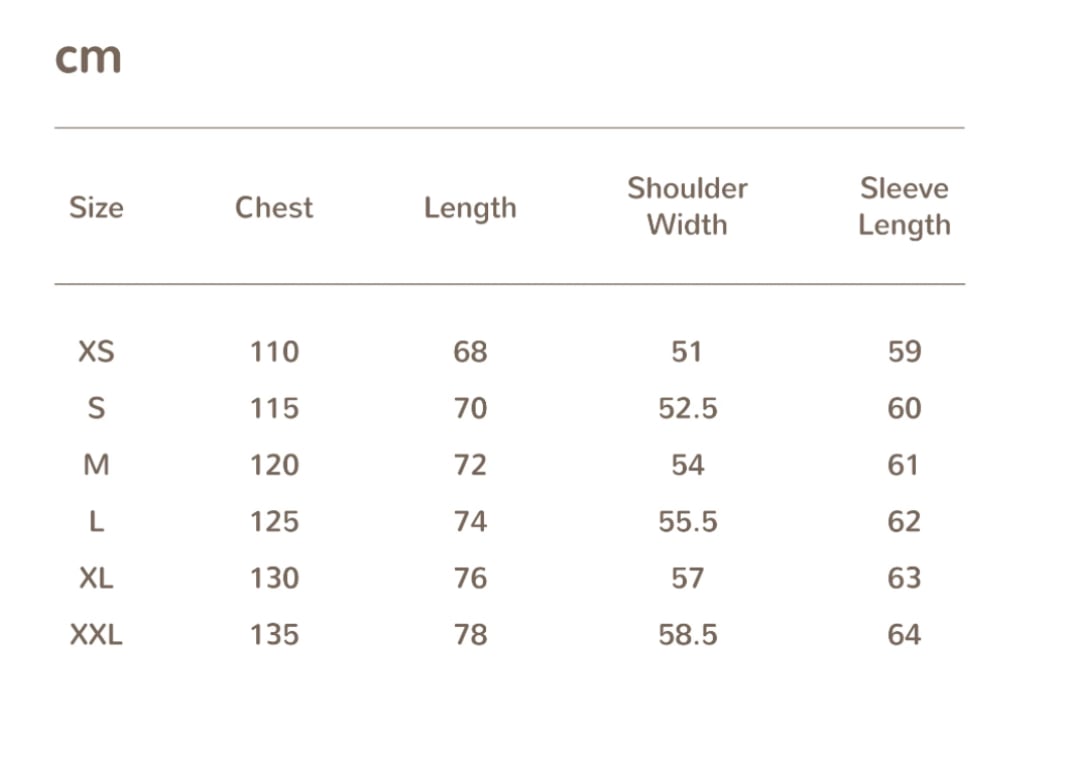Select the Chest column header
The height and width of the screenshot is (762, 1073).
pos(274,208)
